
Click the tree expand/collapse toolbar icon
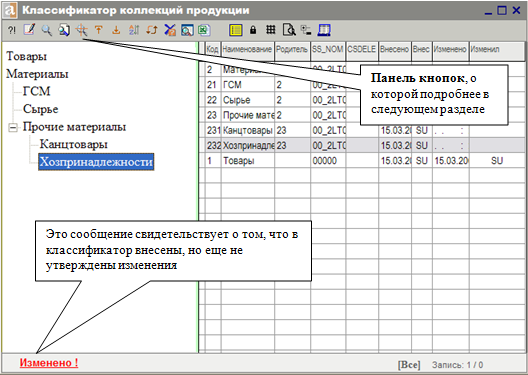pyautogui.click(x=306, y=30)
